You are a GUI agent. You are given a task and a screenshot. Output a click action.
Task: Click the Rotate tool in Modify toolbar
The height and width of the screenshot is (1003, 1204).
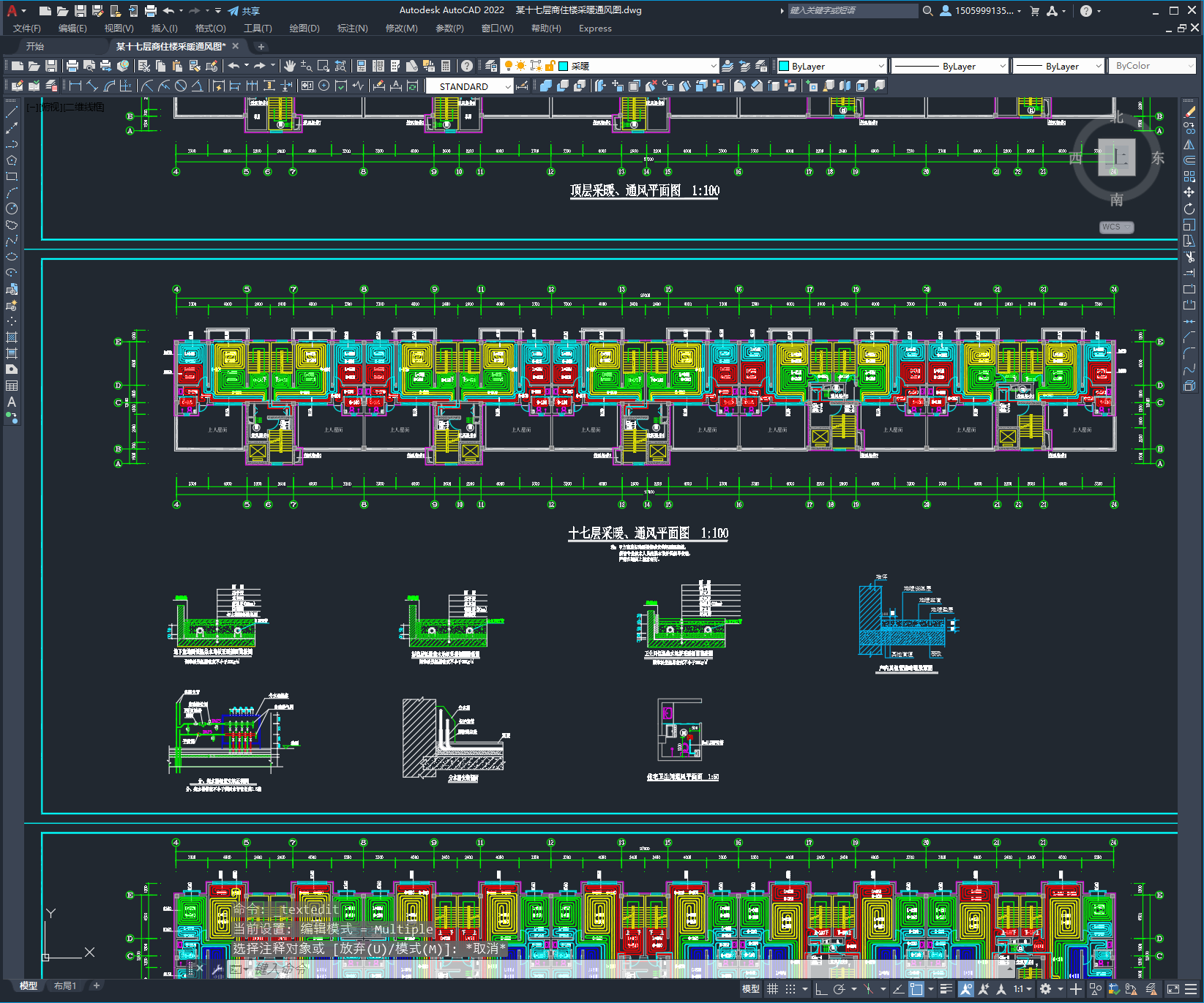1189,209
